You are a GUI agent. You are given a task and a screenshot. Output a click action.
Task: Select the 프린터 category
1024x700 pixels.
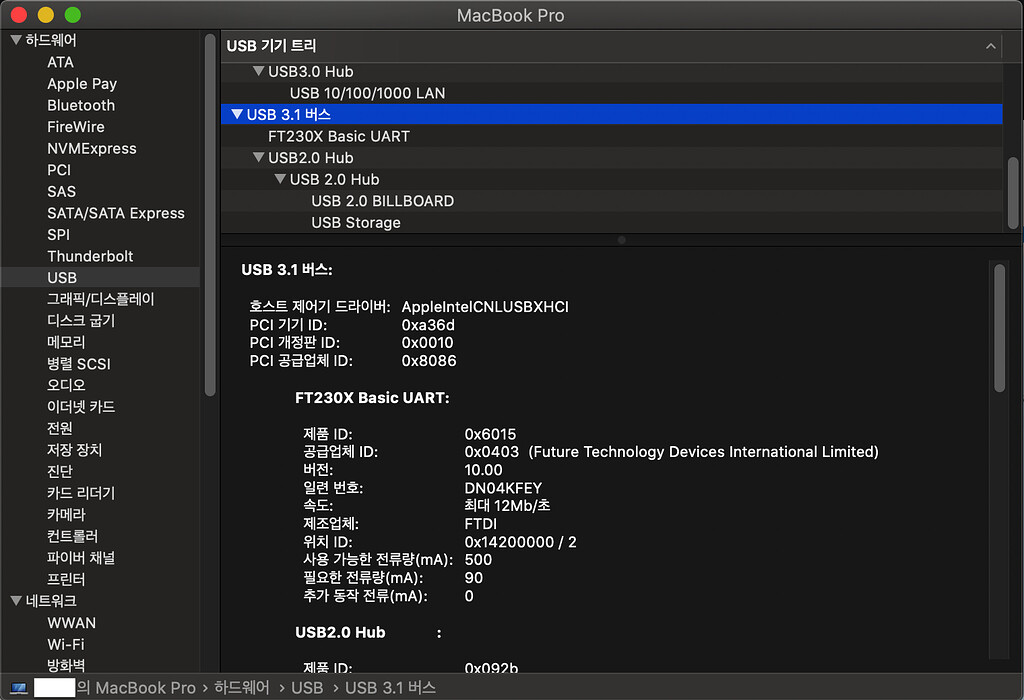click(66, 578)
